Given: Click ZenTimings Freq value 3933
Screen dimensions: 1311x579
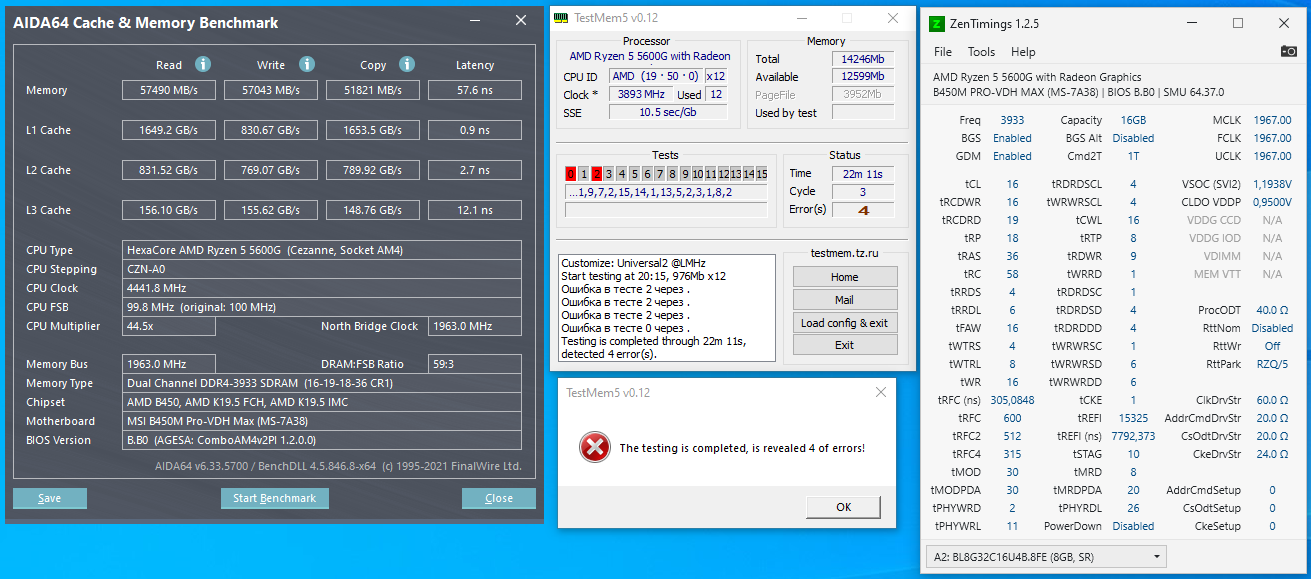Looking at the screenshot, I should (x=1012, y=120).
